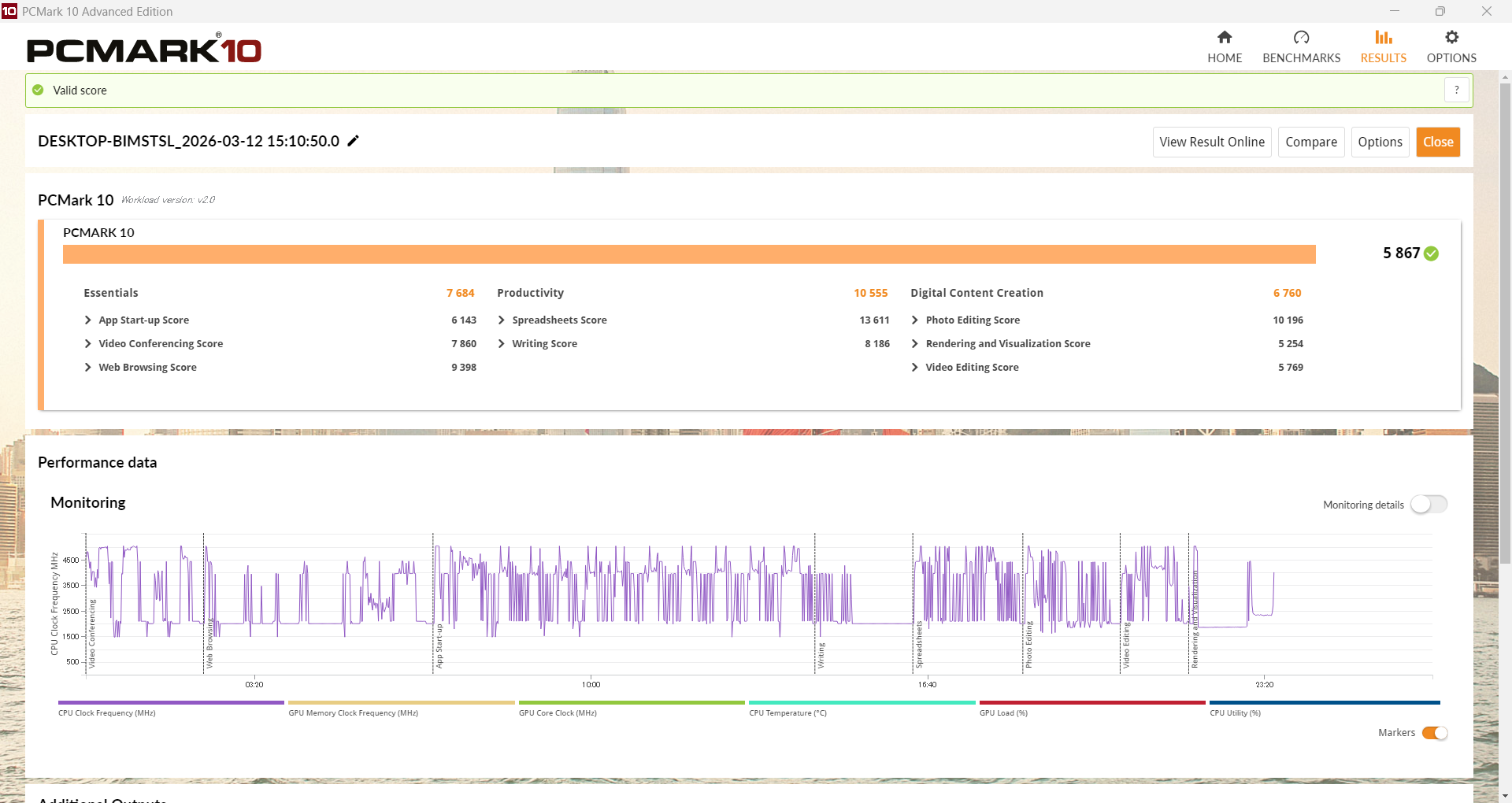1512x803 pixels.
Task: Click the question mark help icon
Action: click(1457, 91)
